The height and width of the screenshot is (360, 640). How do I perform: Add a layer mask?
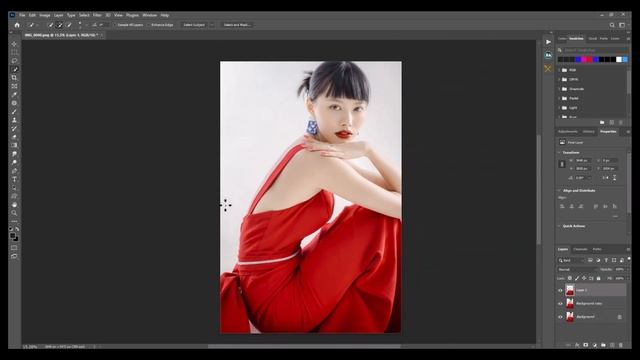(x=586, y=345)
